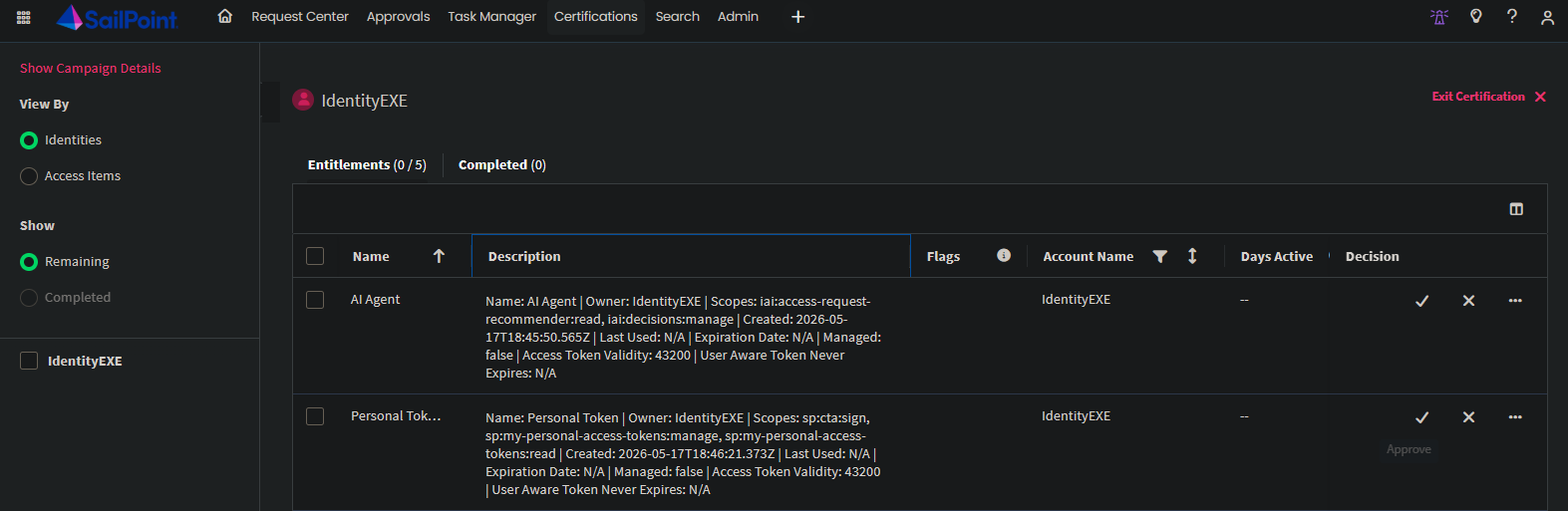This screenshot has width=1568, height=511.
Task: Select the Access Items view radio
Action: (x=29, y=176)
